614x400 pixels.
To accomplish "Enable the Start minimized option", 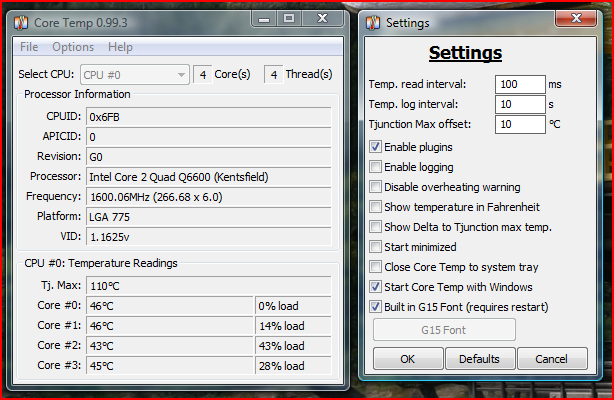I will 375,247.
